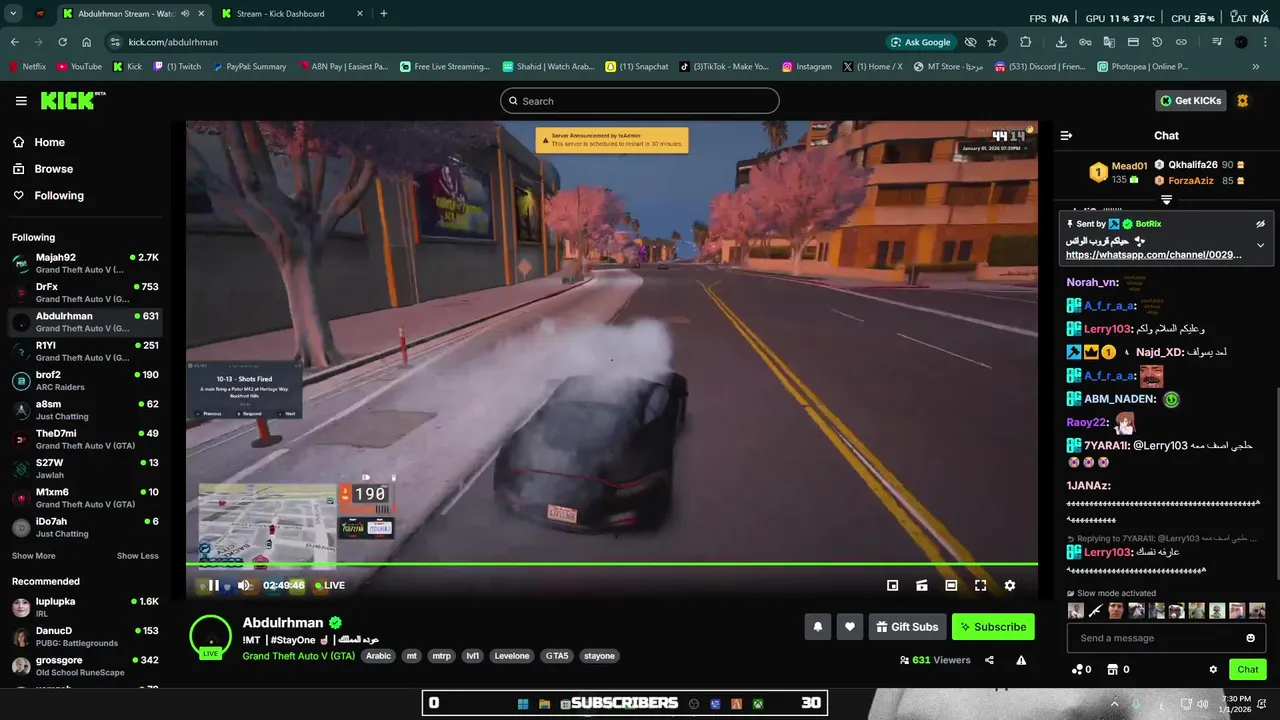Open the pinned WhatsApp channel link

click(x=1154, y=255)
